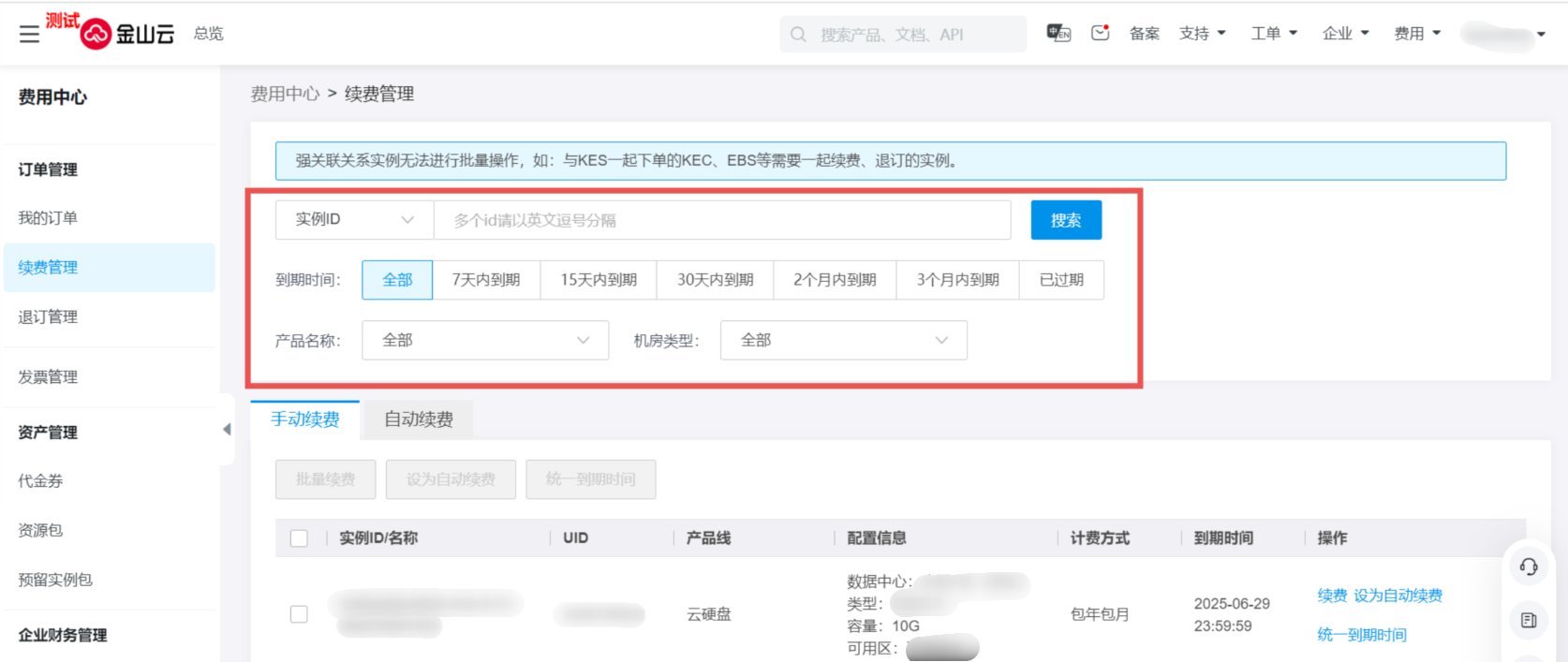Tick the cloud disk row checkbox

point(299,614)
